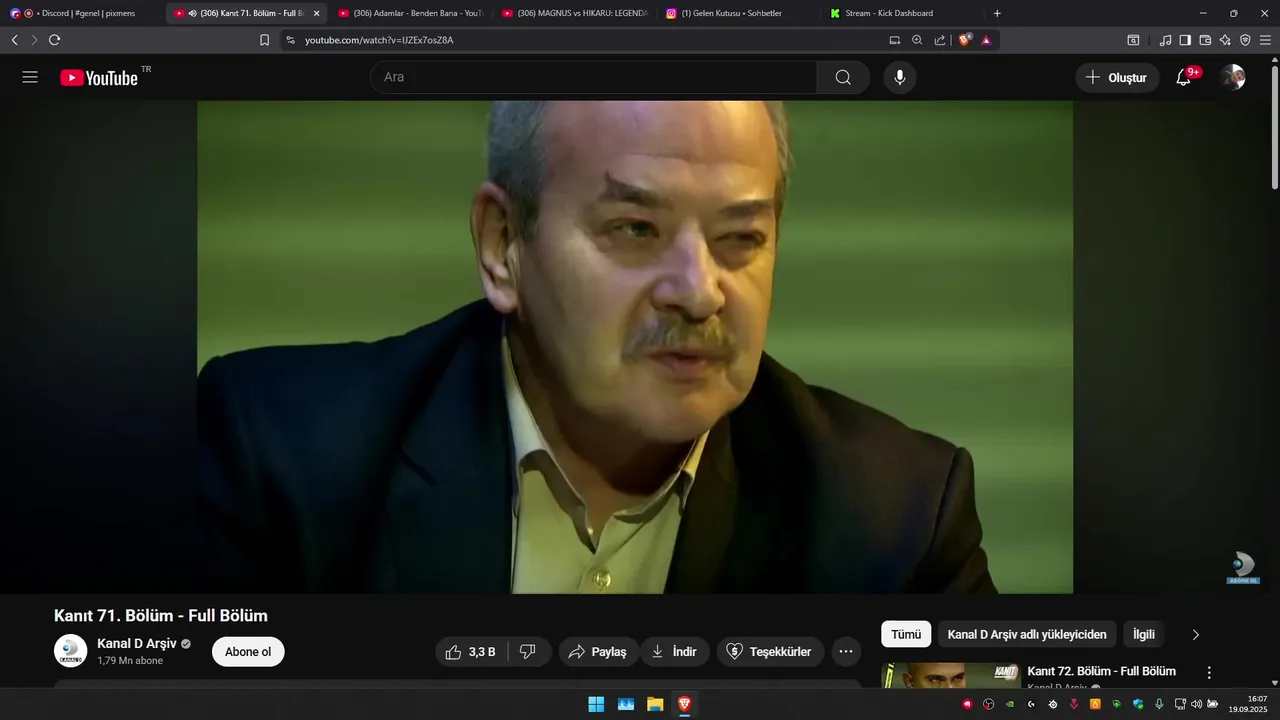Bookmark this page
Viewport: 1280px width, 720px height.
click(x=264, y=40)
